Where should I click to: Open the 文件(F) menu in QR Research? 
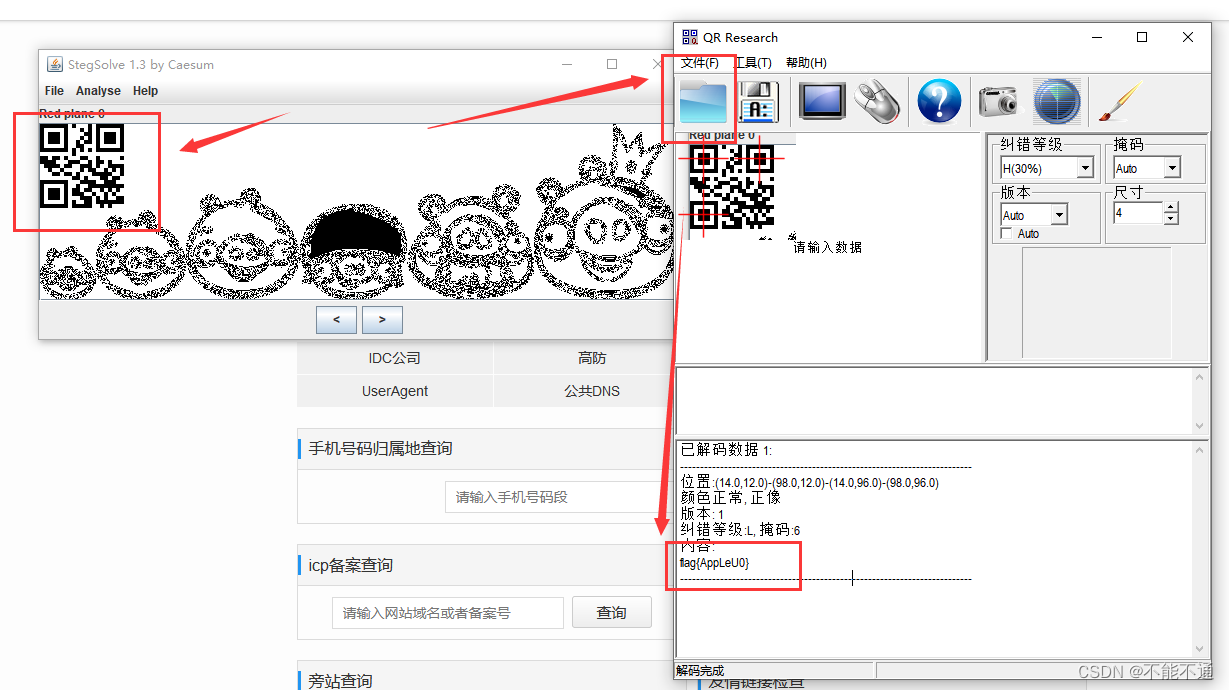coord(700,63)
